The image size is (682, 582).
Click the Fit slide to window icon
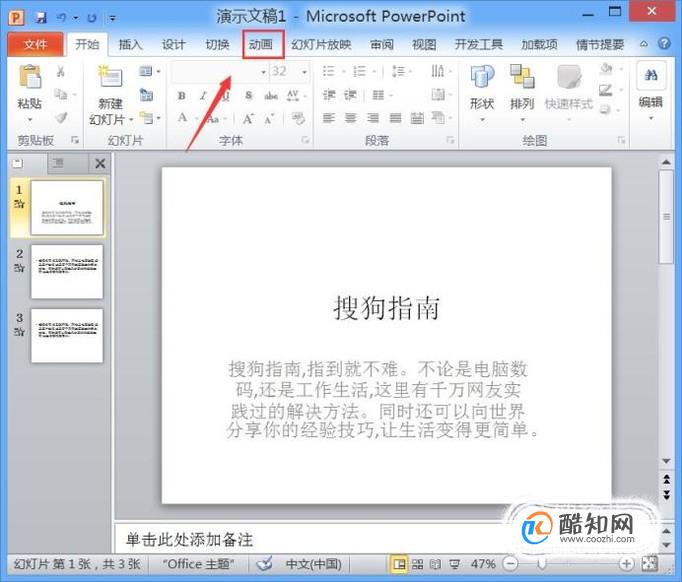pos(649,564)
